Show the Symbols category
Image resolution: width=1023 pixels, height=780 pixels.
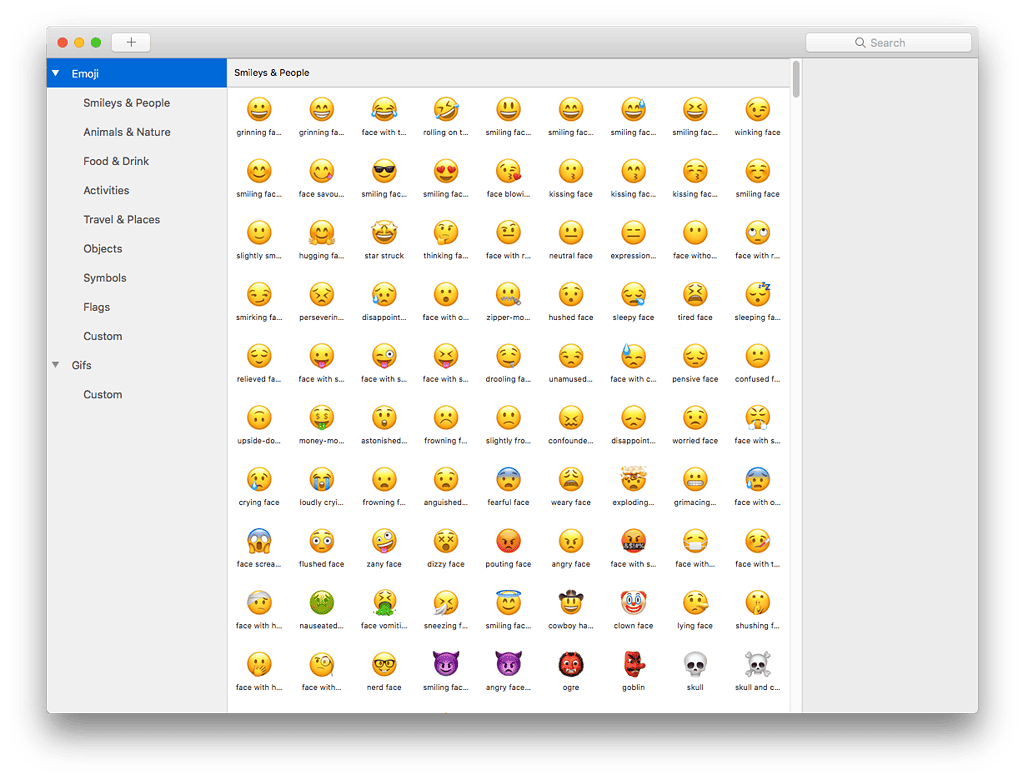104,278
